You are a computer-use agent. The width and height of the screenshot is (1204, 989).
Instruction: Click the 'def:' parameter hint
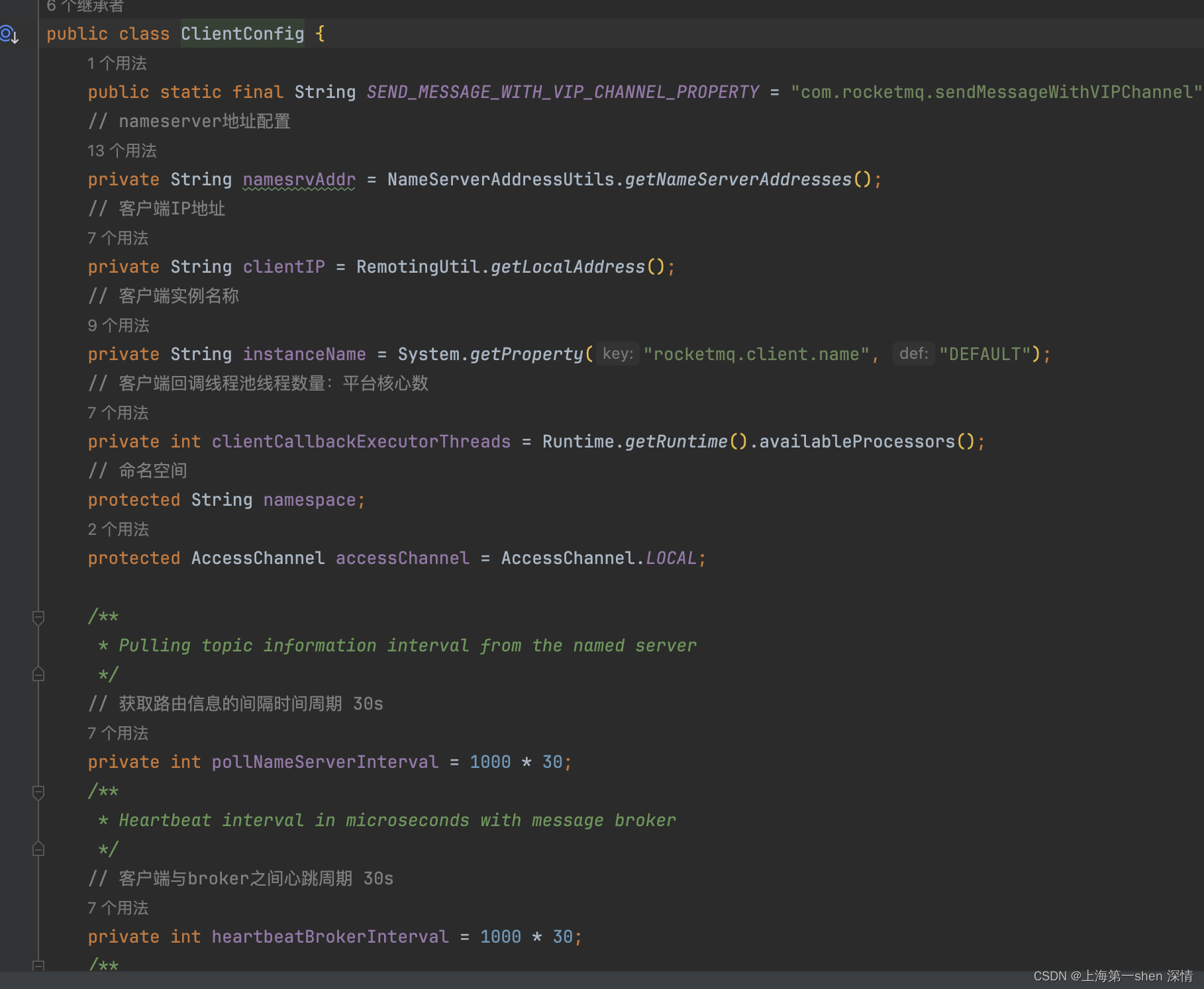click(914, 354)
